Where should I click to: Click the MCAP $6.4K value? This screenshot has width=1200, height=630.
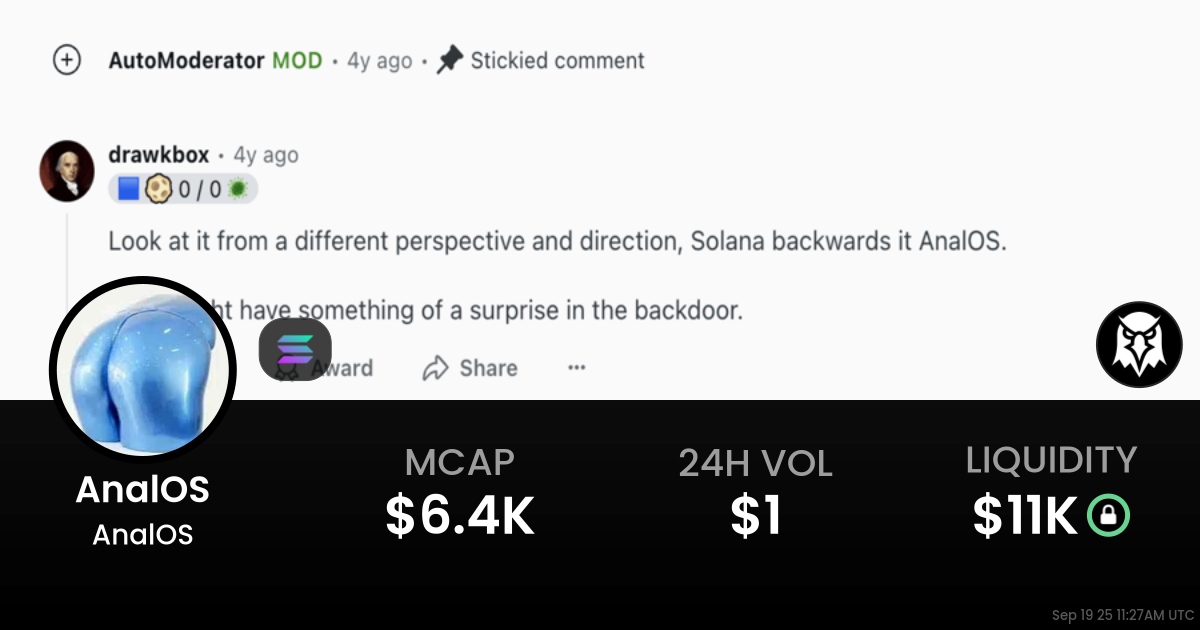pyautogui.click(x=460, y=516)
